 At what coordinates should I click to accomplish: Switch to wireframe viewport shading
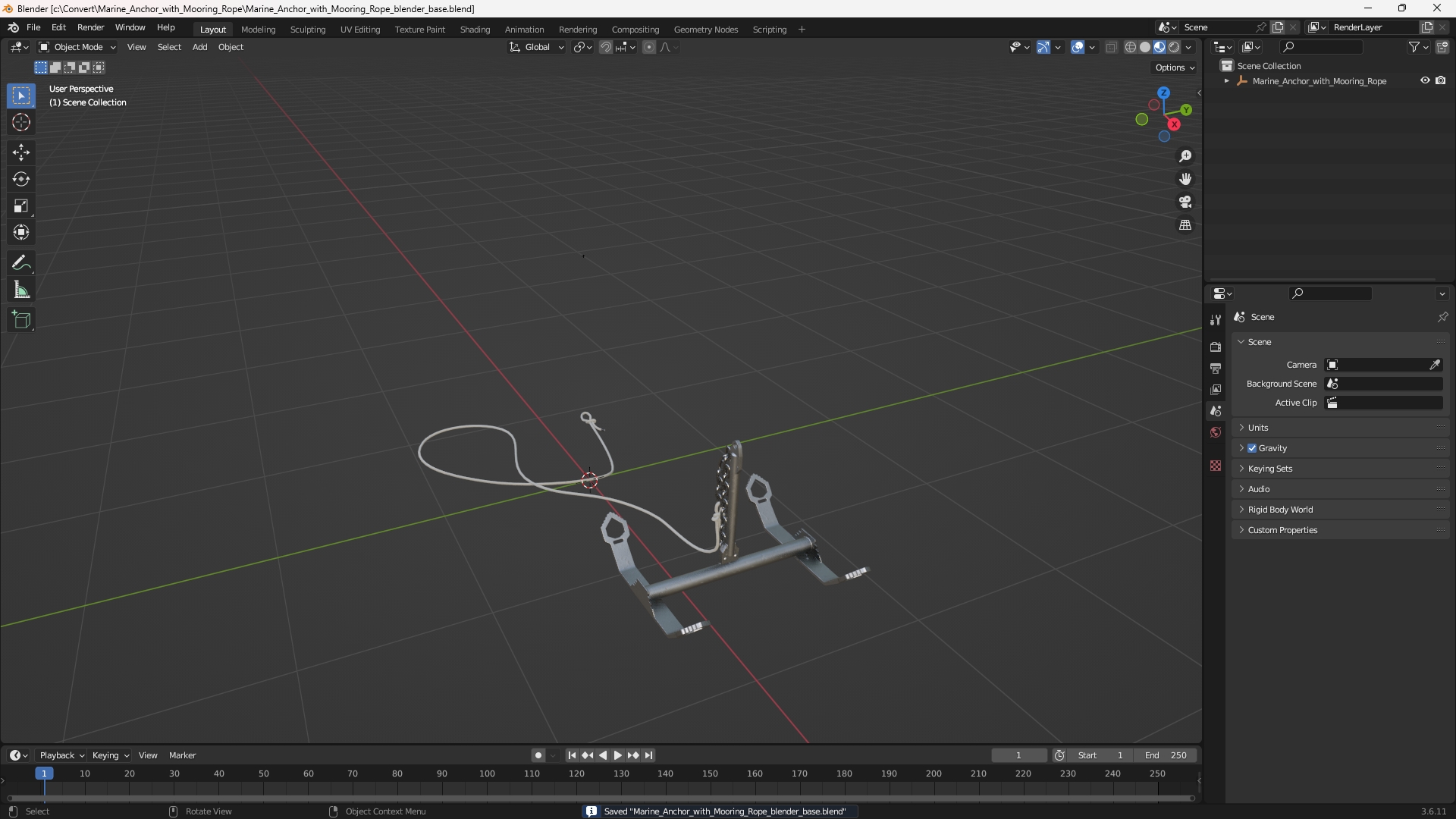1131,47
